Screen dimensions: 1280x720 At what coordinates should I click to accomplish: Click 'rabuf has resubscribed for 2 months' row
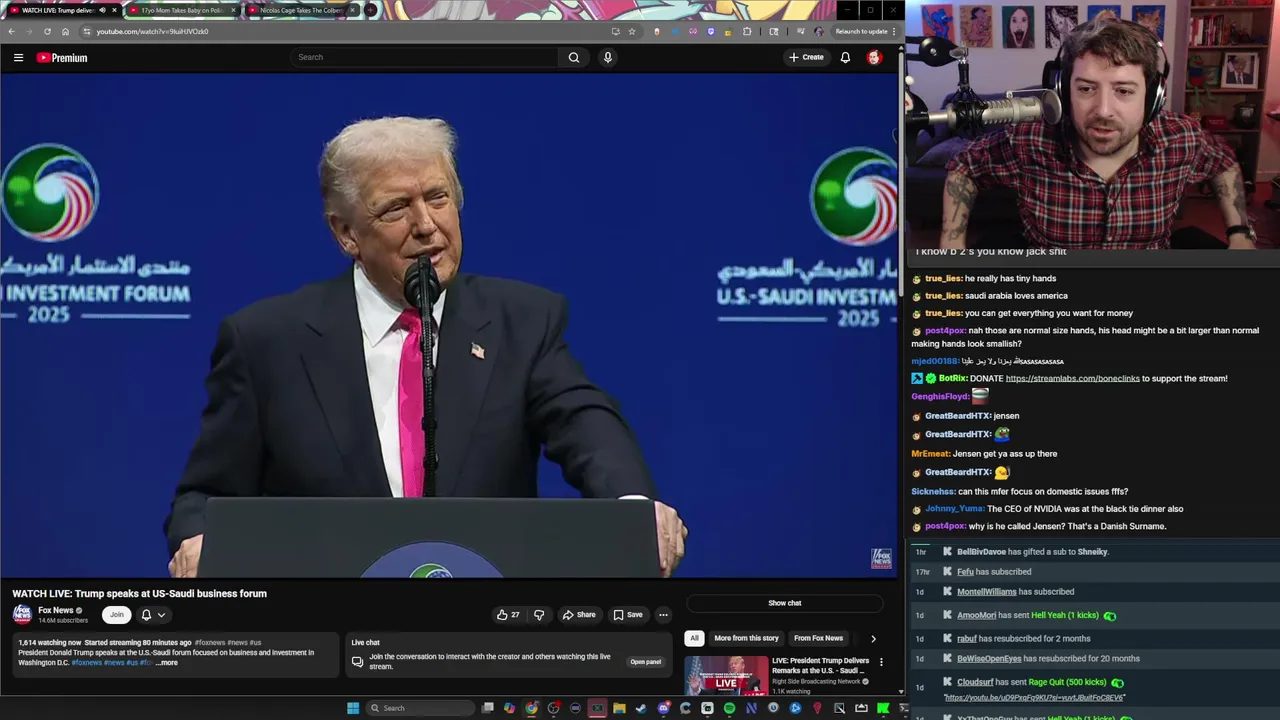coord(1094,639)
